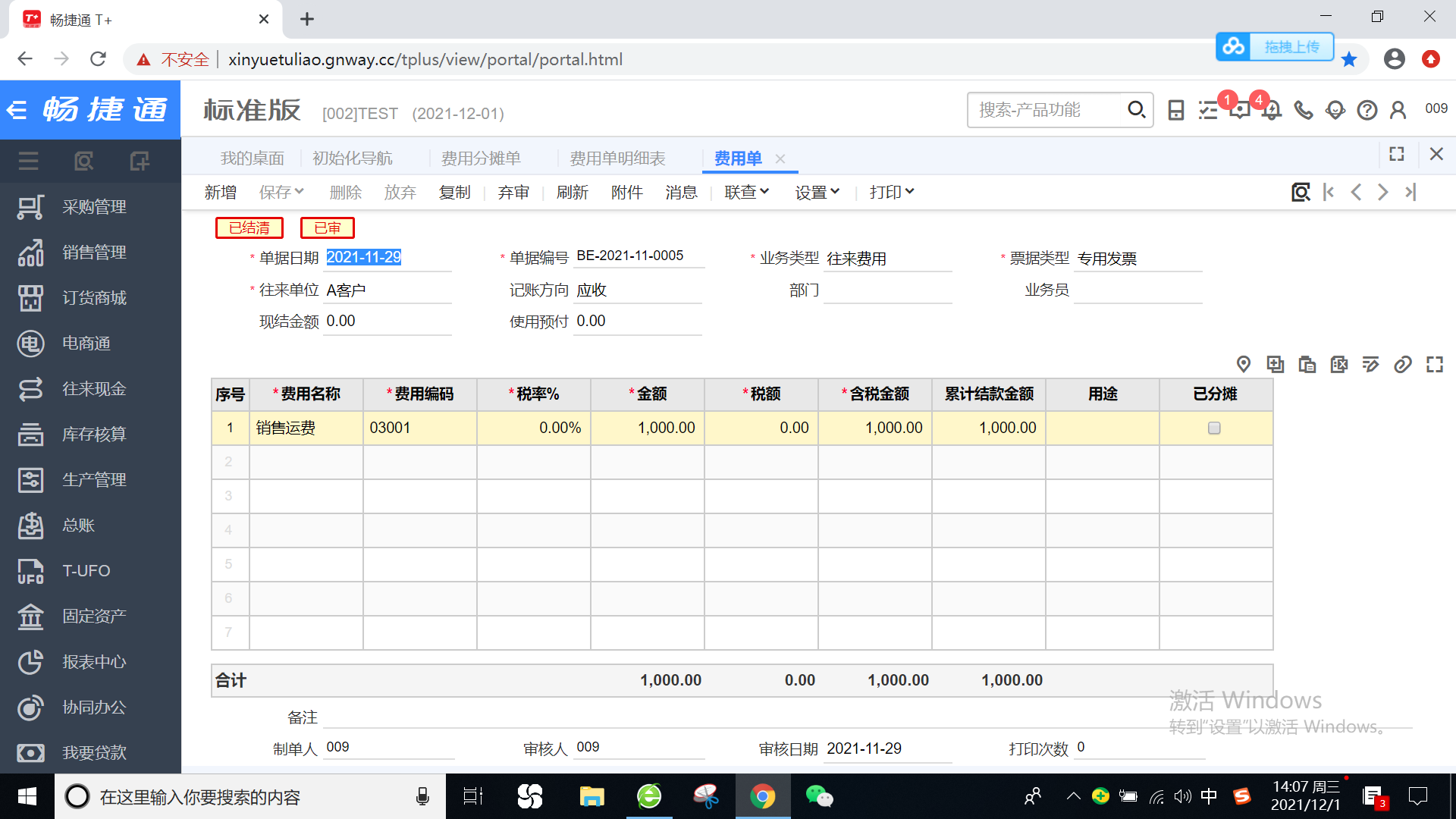Open File Explorer from taskbar
1456x819 pixels.
pos(591,796)
